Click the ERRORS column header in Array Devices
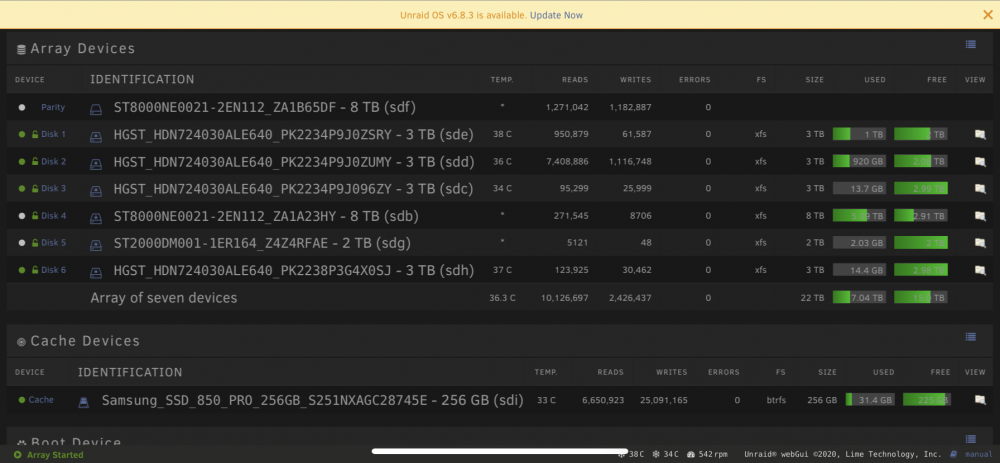Viewport: 1000px width, 463px height. click(x=695, y=80)
